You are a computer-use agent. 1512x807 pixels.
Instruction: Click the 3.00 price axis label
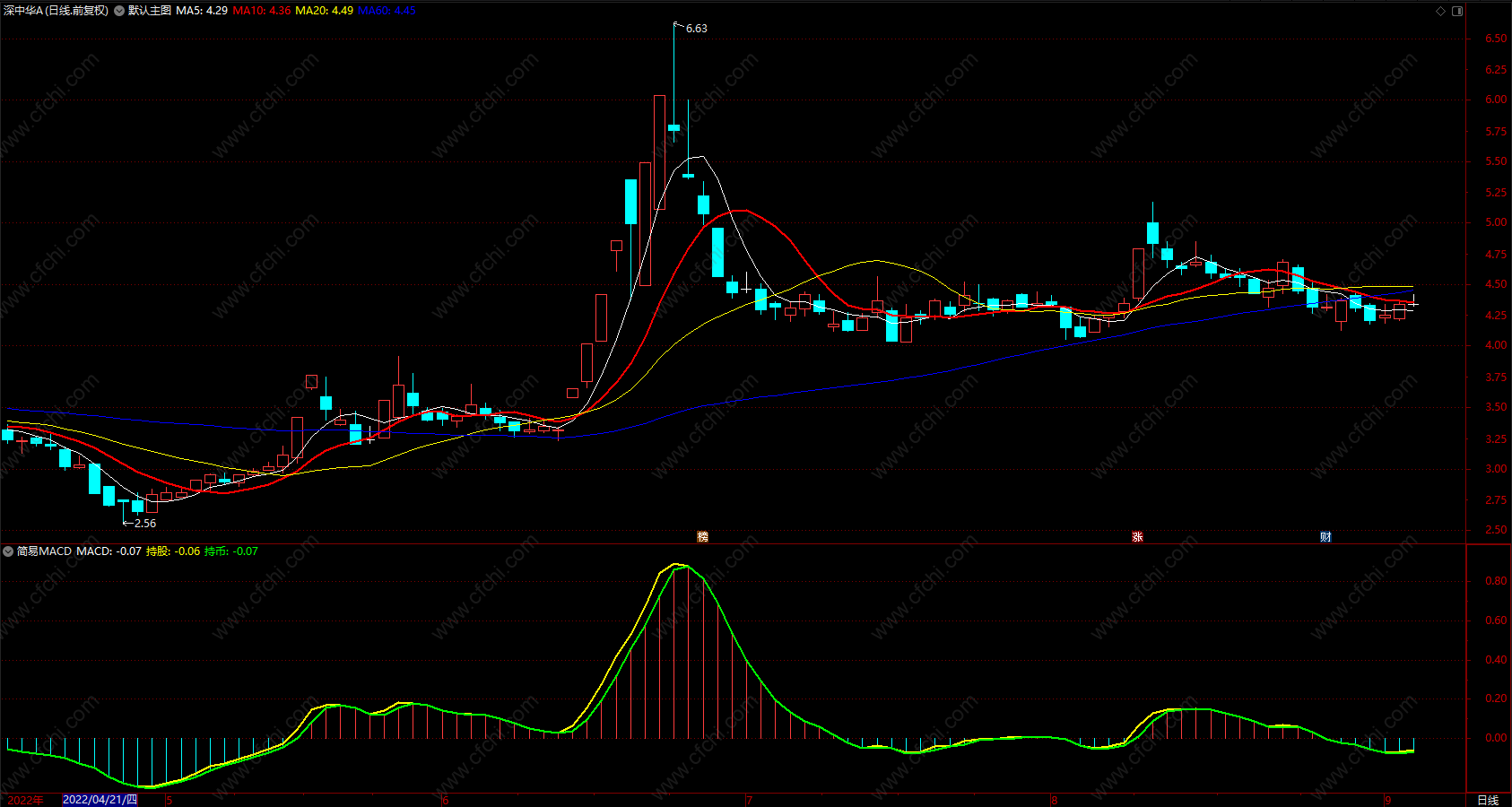pyautogui.click(x=1496, y=469)
